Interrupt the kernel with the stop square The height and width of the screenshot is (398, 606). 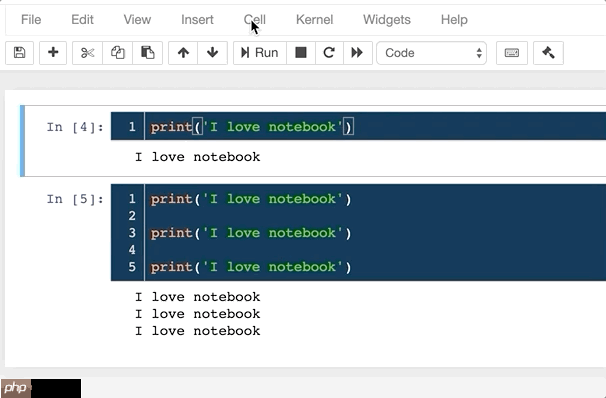click(x=301, y=53)
